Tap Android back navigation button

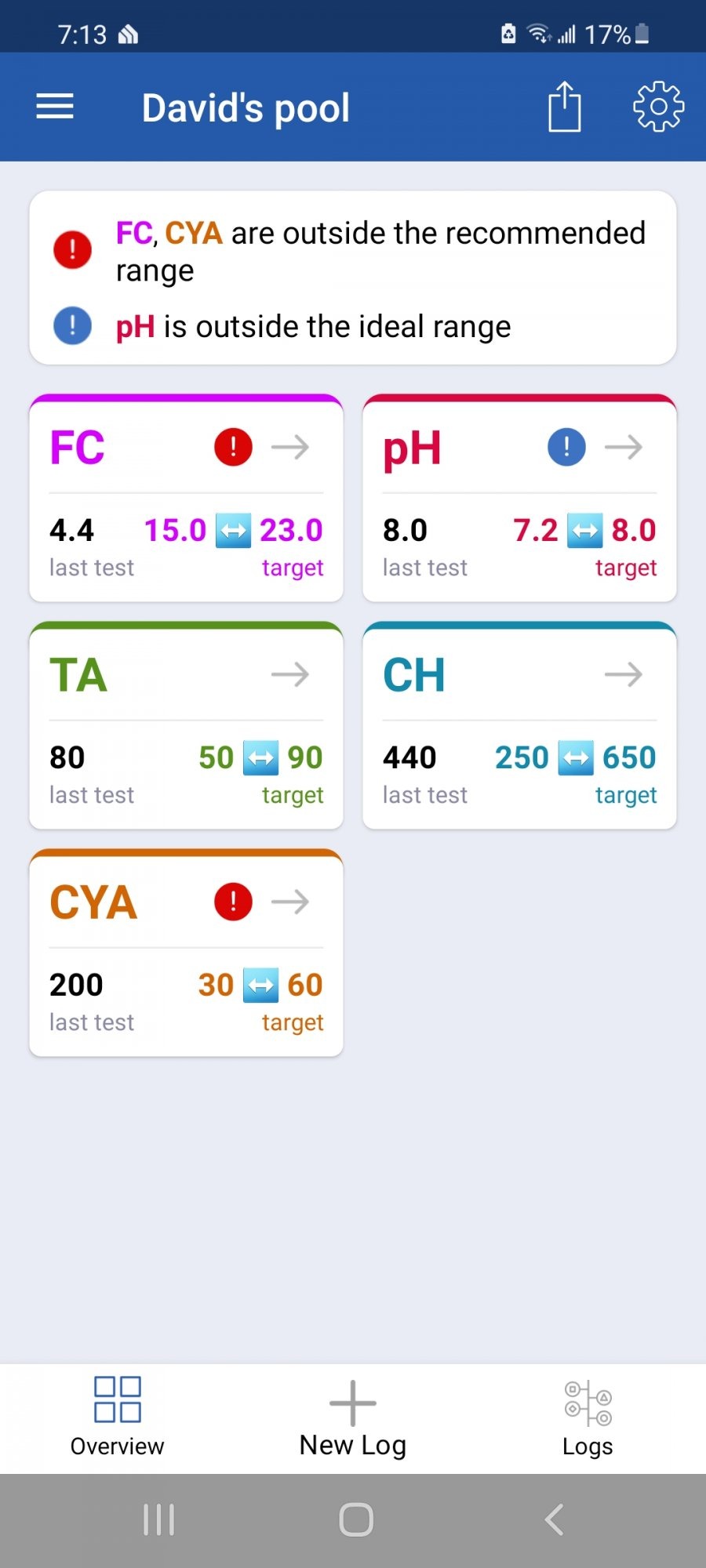(554, 1519)
